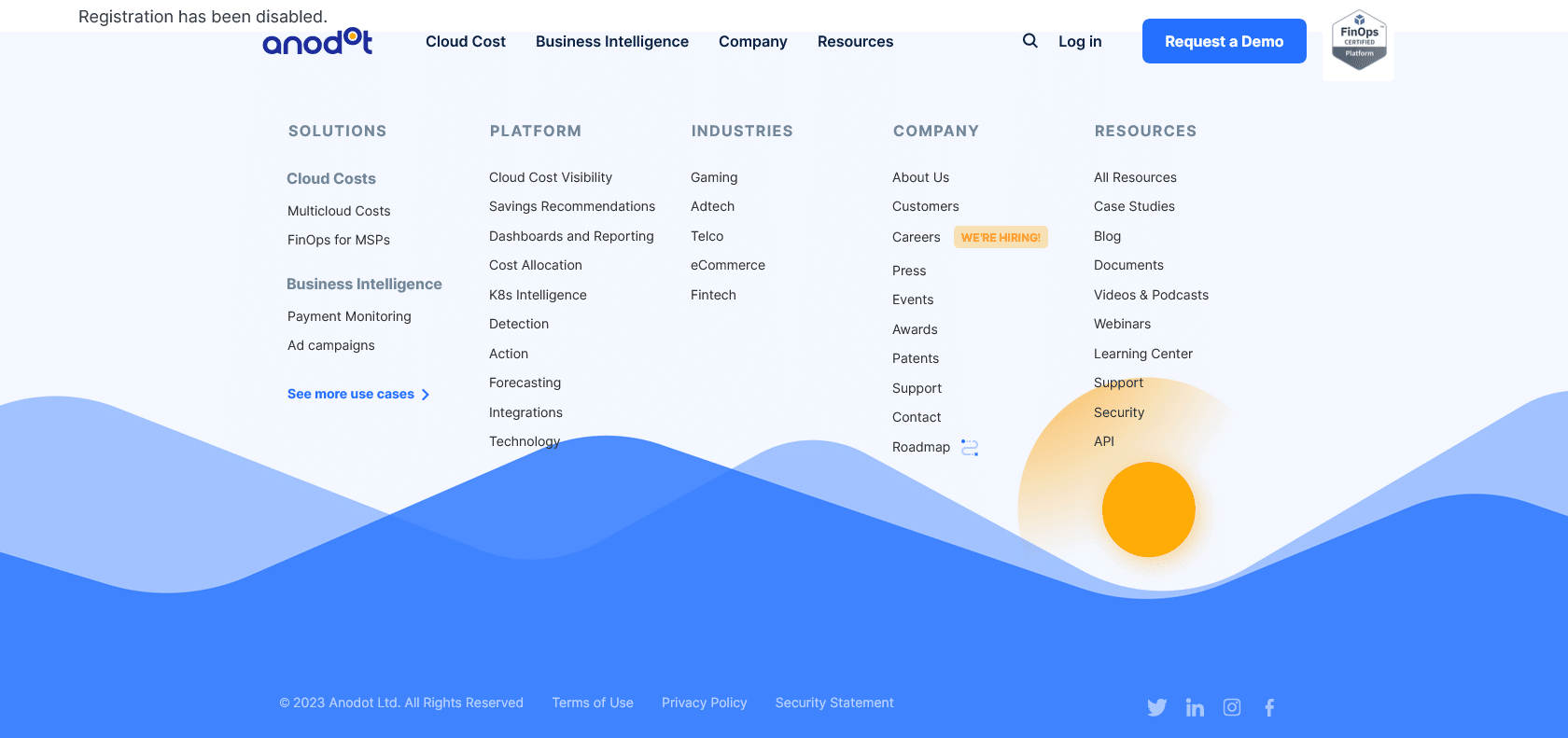This screenshot has width=1568, height=738.
Task: Open the Integrations link
Action: pyautogui.click(x=525, y=412)
